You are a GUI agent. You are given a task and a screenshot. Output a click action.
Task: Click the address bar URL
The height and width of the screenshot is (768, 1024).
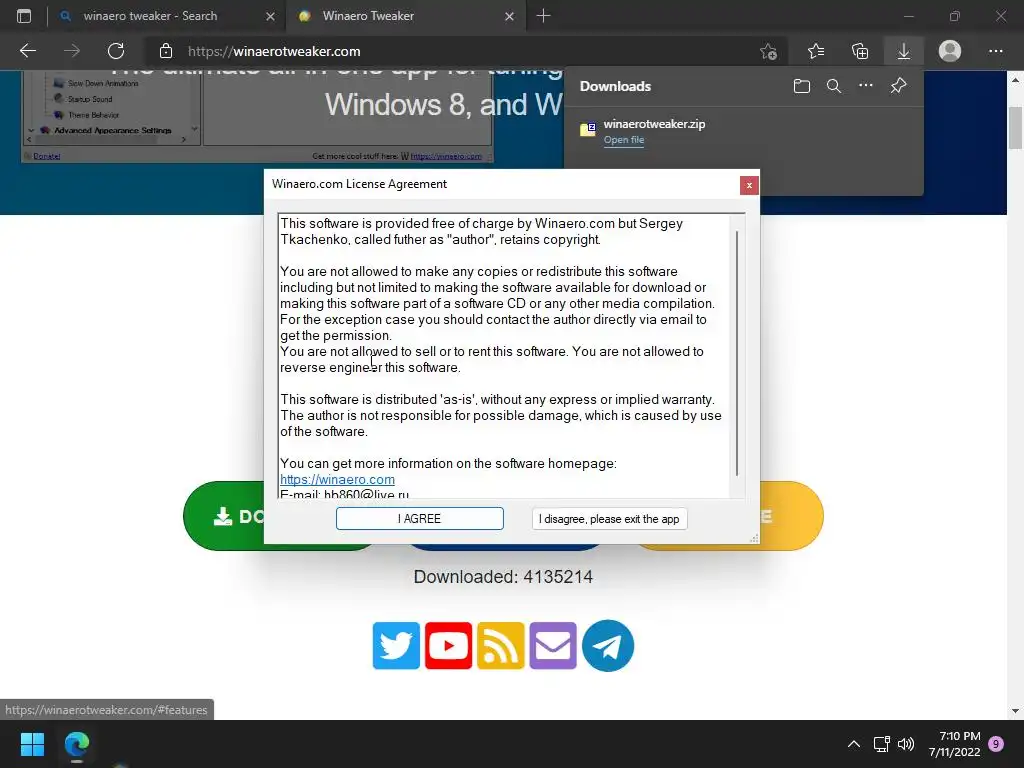274,51
